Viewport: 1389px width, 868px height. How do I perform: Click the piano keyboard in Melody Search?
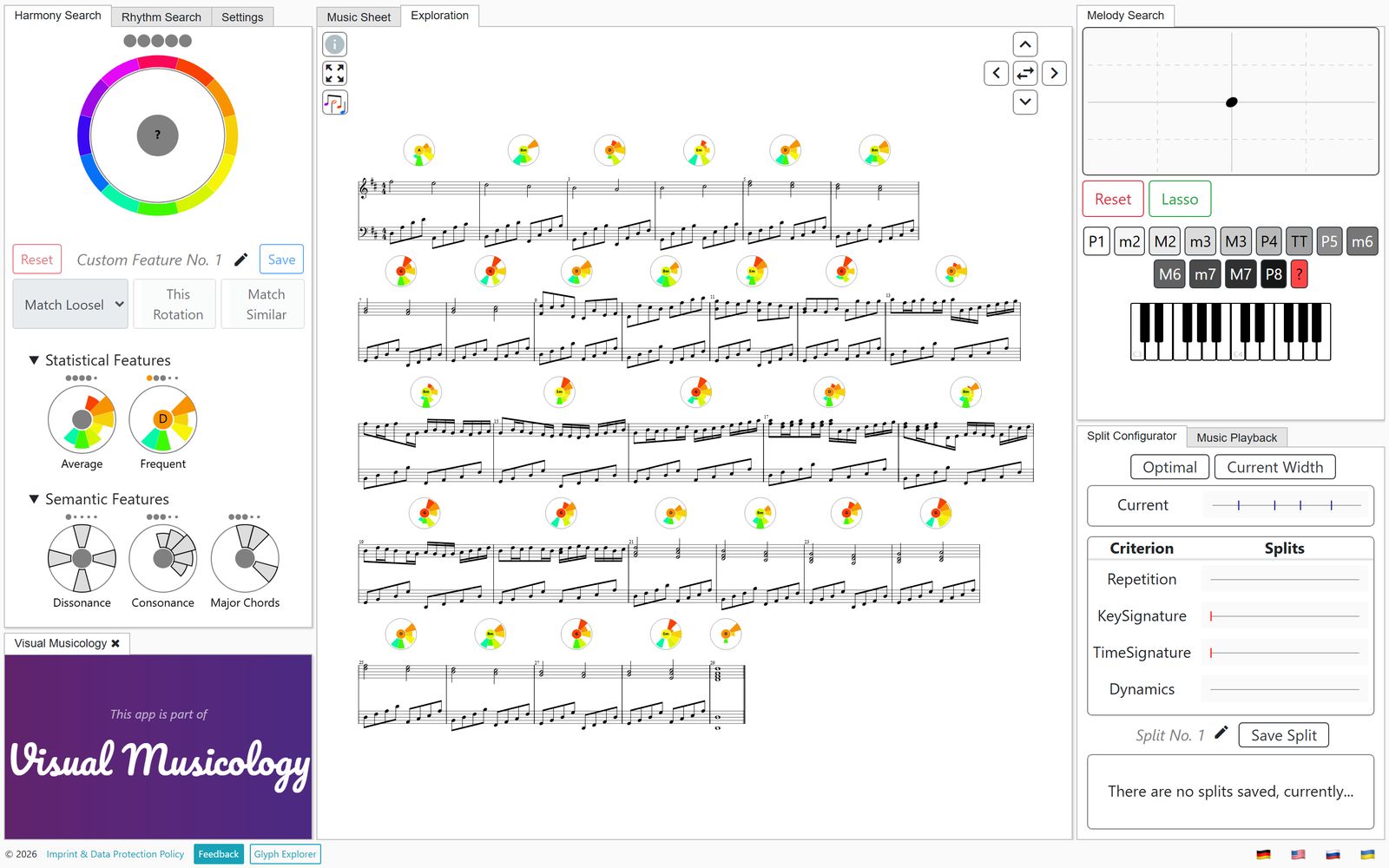click(x=1230, y=332)
